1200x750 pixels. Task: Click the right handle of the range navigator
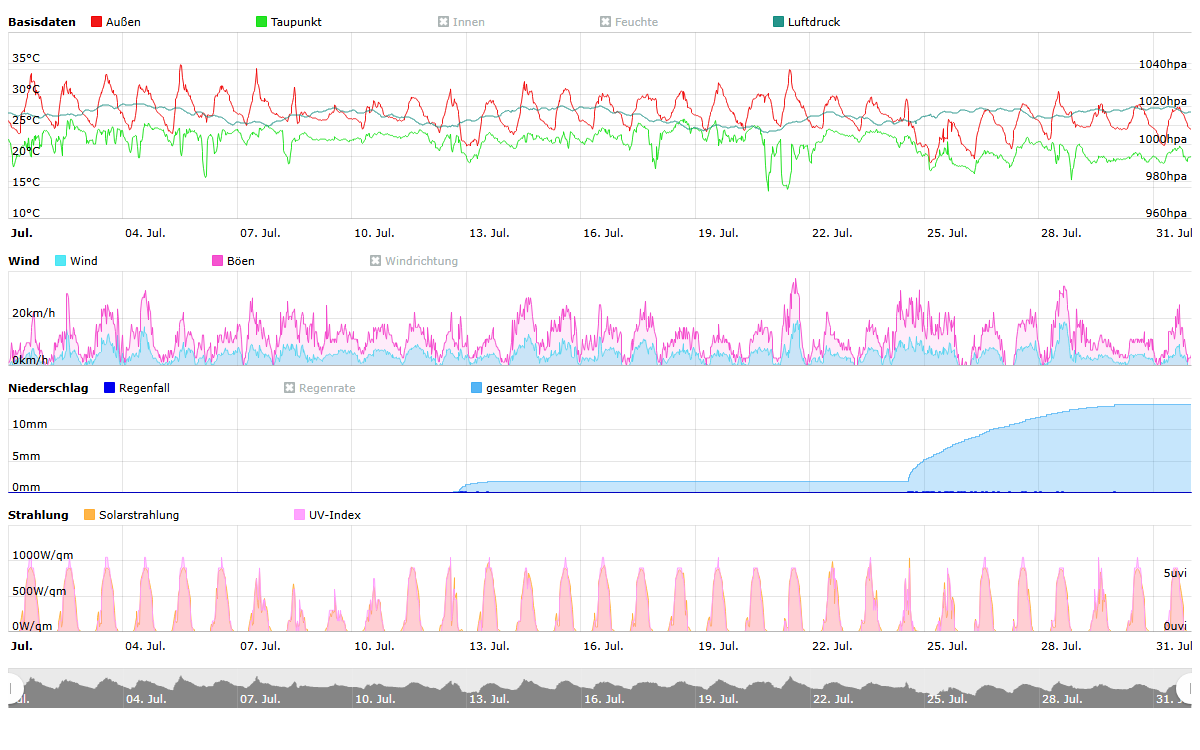click(1186, 688)
